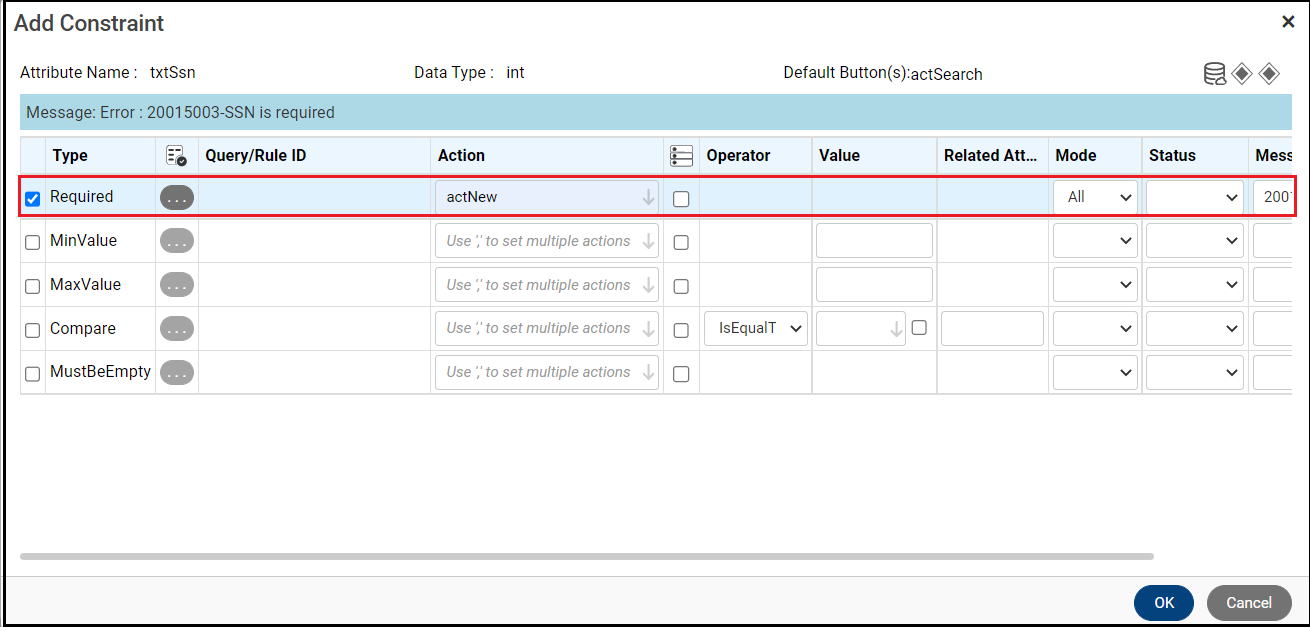
Task: Click the server list column header icon
Action: coord(681,155)
